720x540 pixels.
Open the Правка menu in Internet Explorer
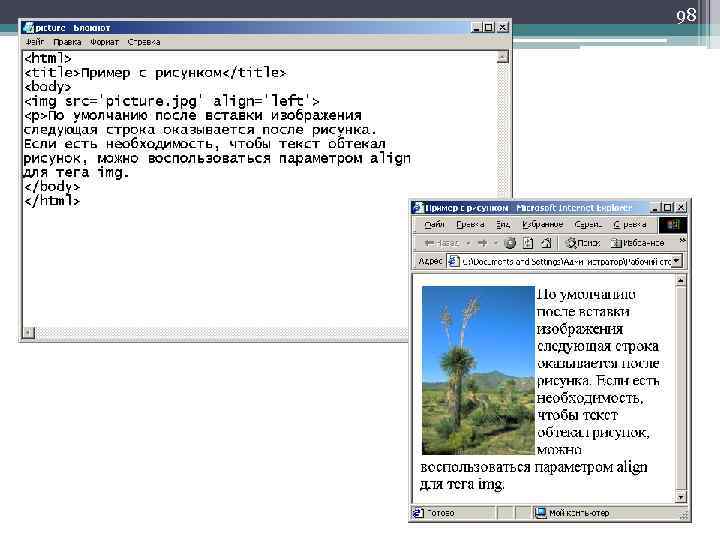click(470, 225)
